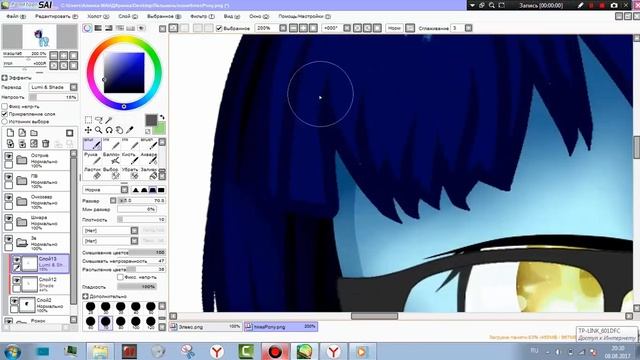Select the Ластик eraser tool
640x360 pixels.
pos(92,173)
